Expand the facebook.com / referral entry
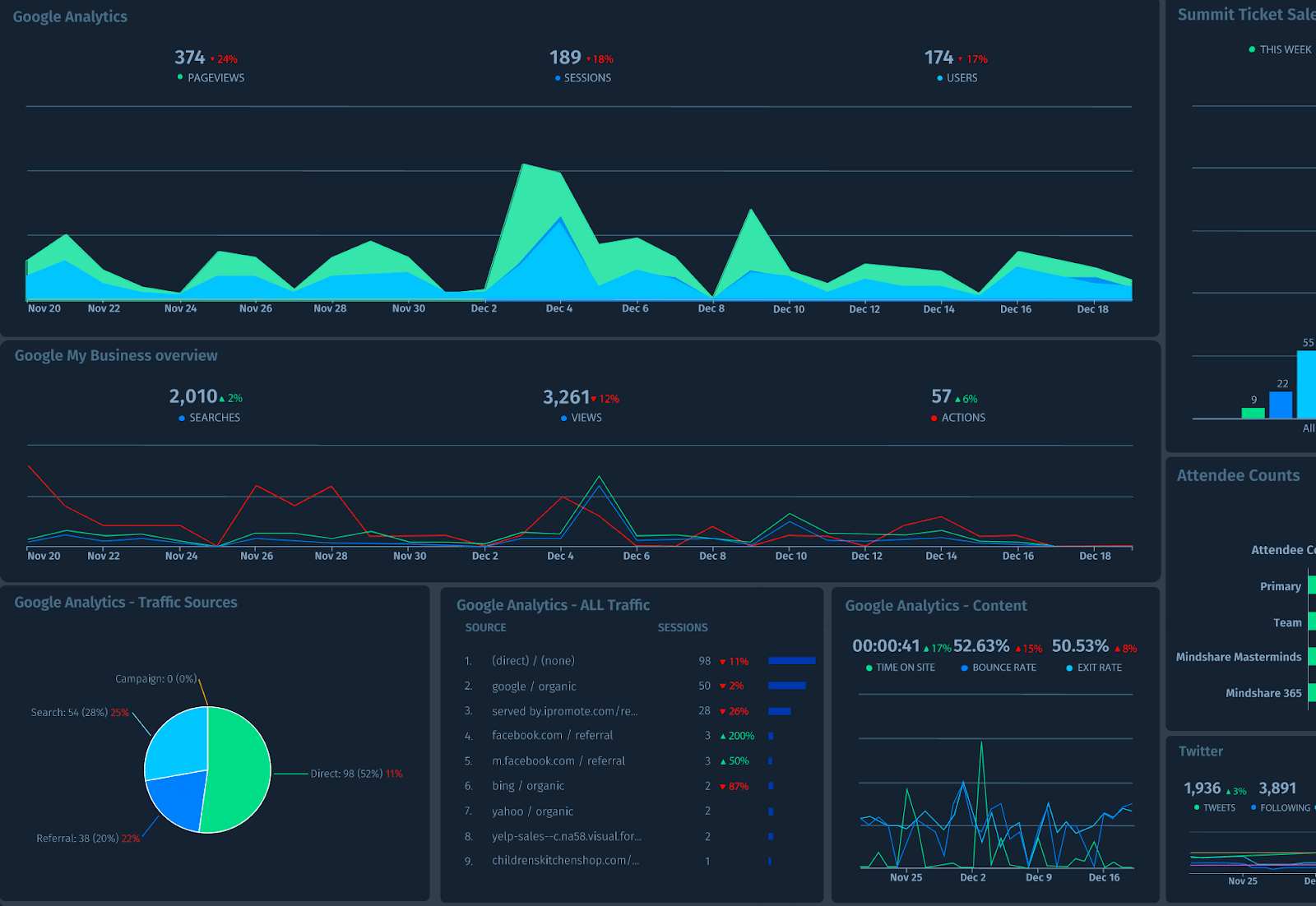This screenshot has height=906, width=1316. pos(552,735)
